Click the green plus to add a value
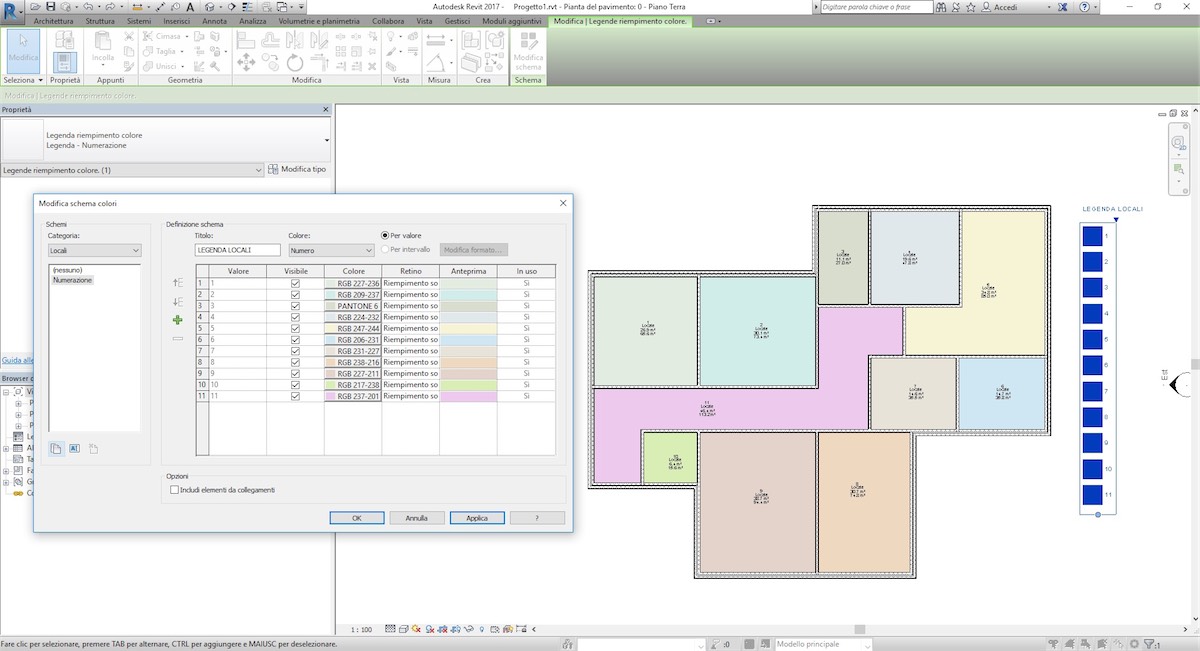 point(177,320)
